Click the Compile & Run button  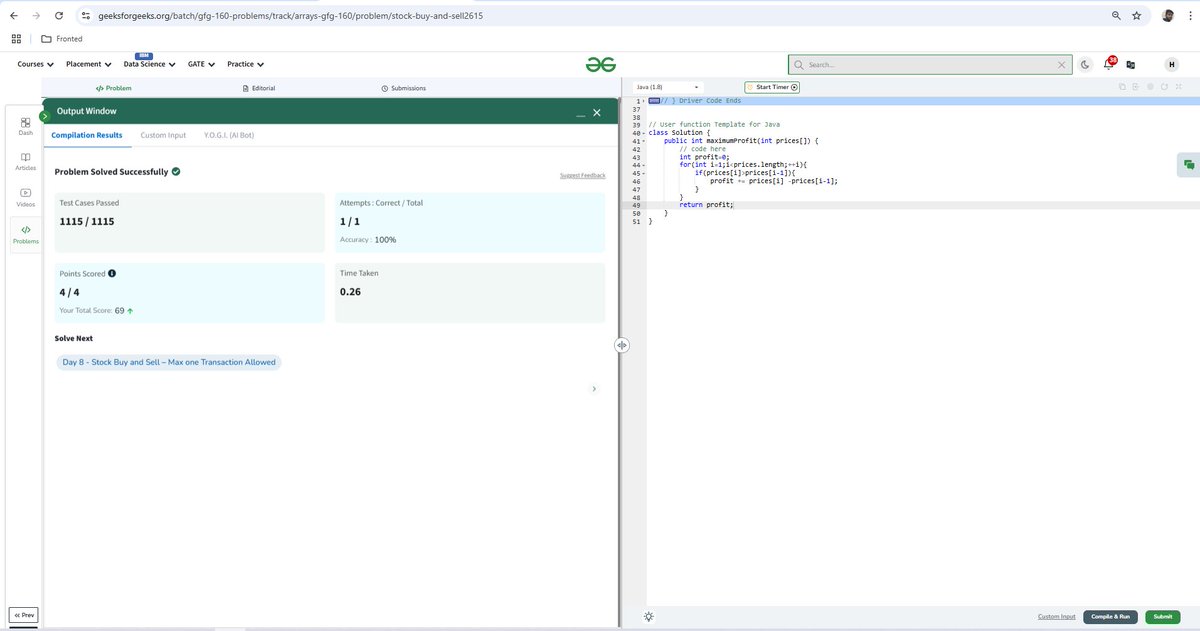[x=1111, y=617]
